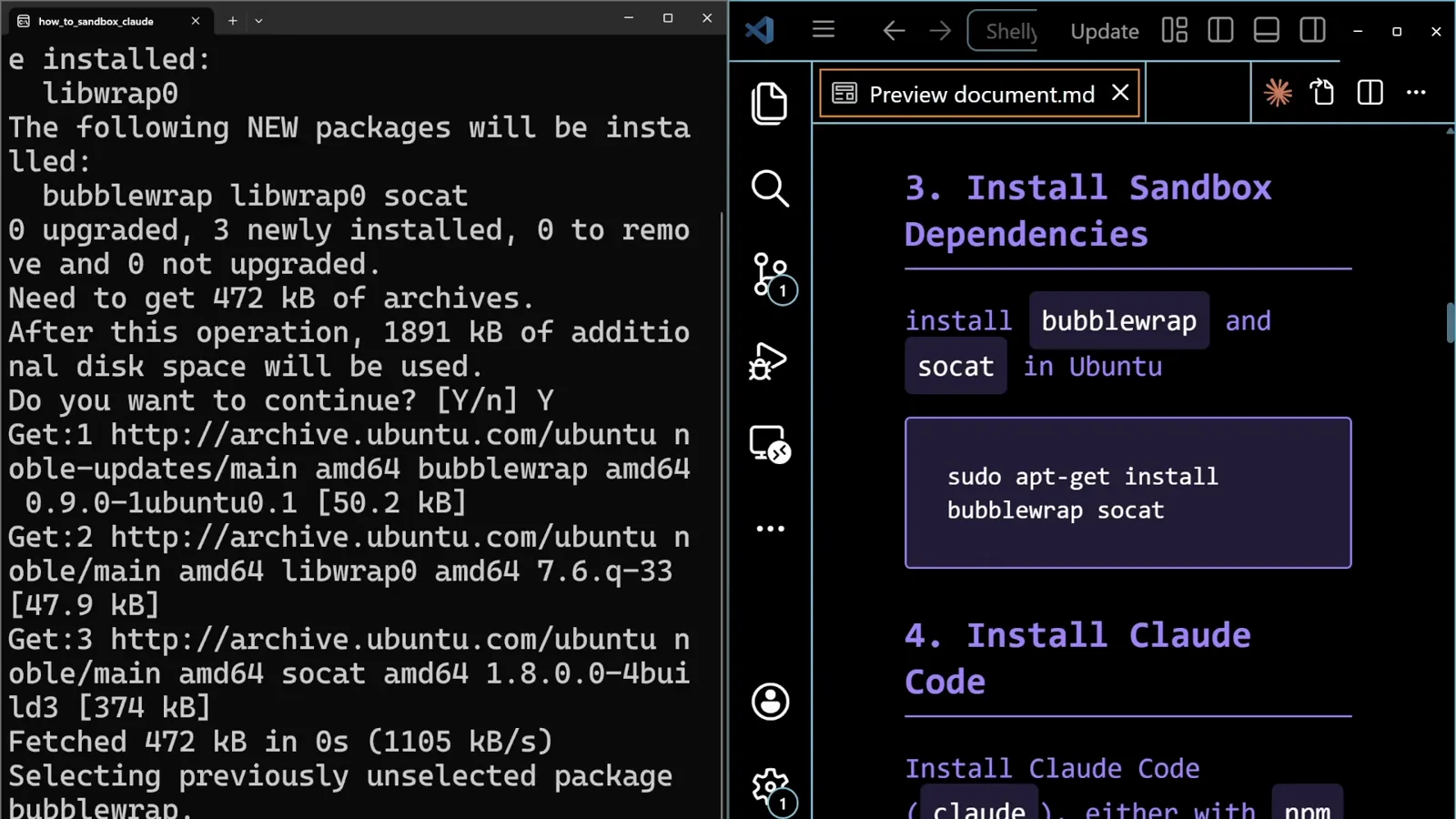This screenshot has height=819, width=1456.
Task: Open the Manage gear menu
Action: [773, 789]
